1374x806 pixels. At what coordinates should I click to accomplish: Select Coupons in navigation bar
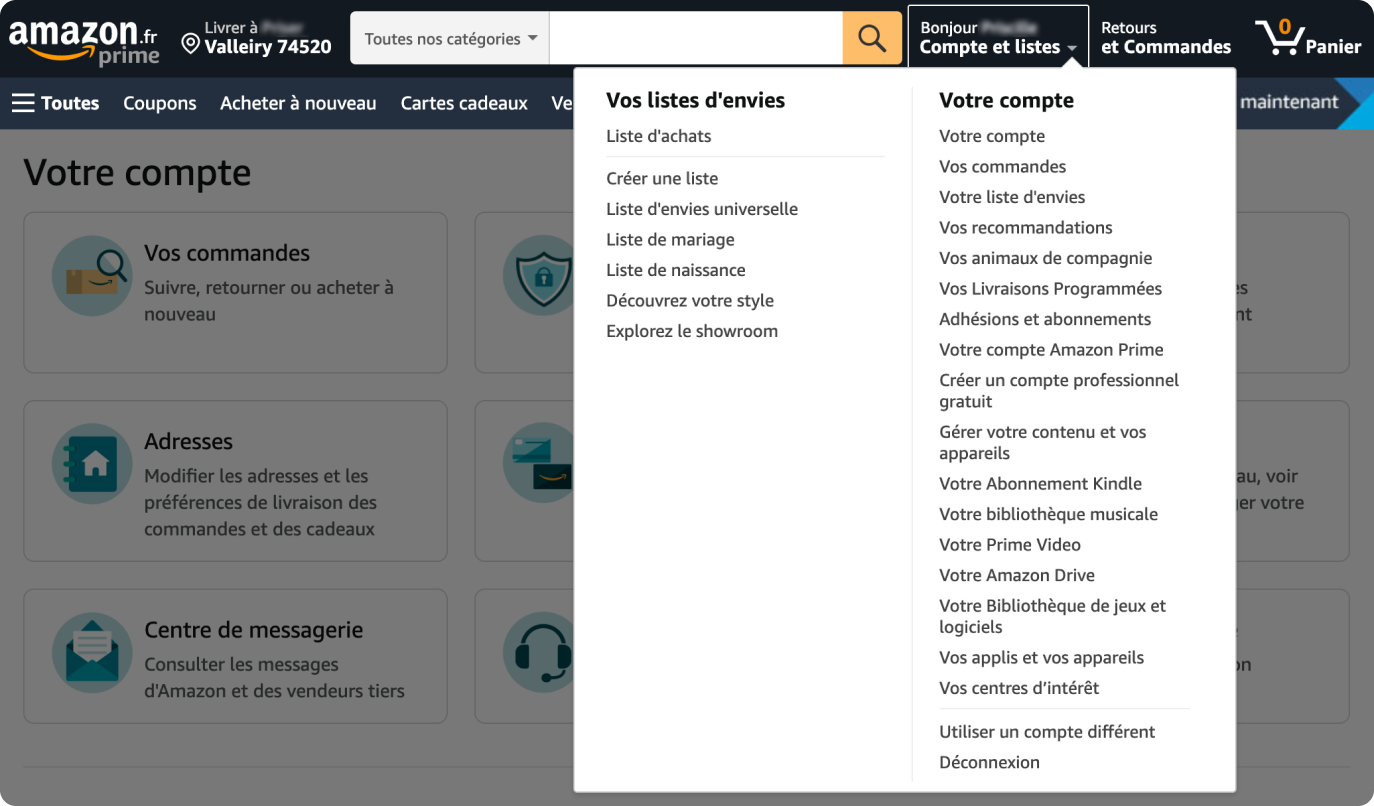pos(160,103)
